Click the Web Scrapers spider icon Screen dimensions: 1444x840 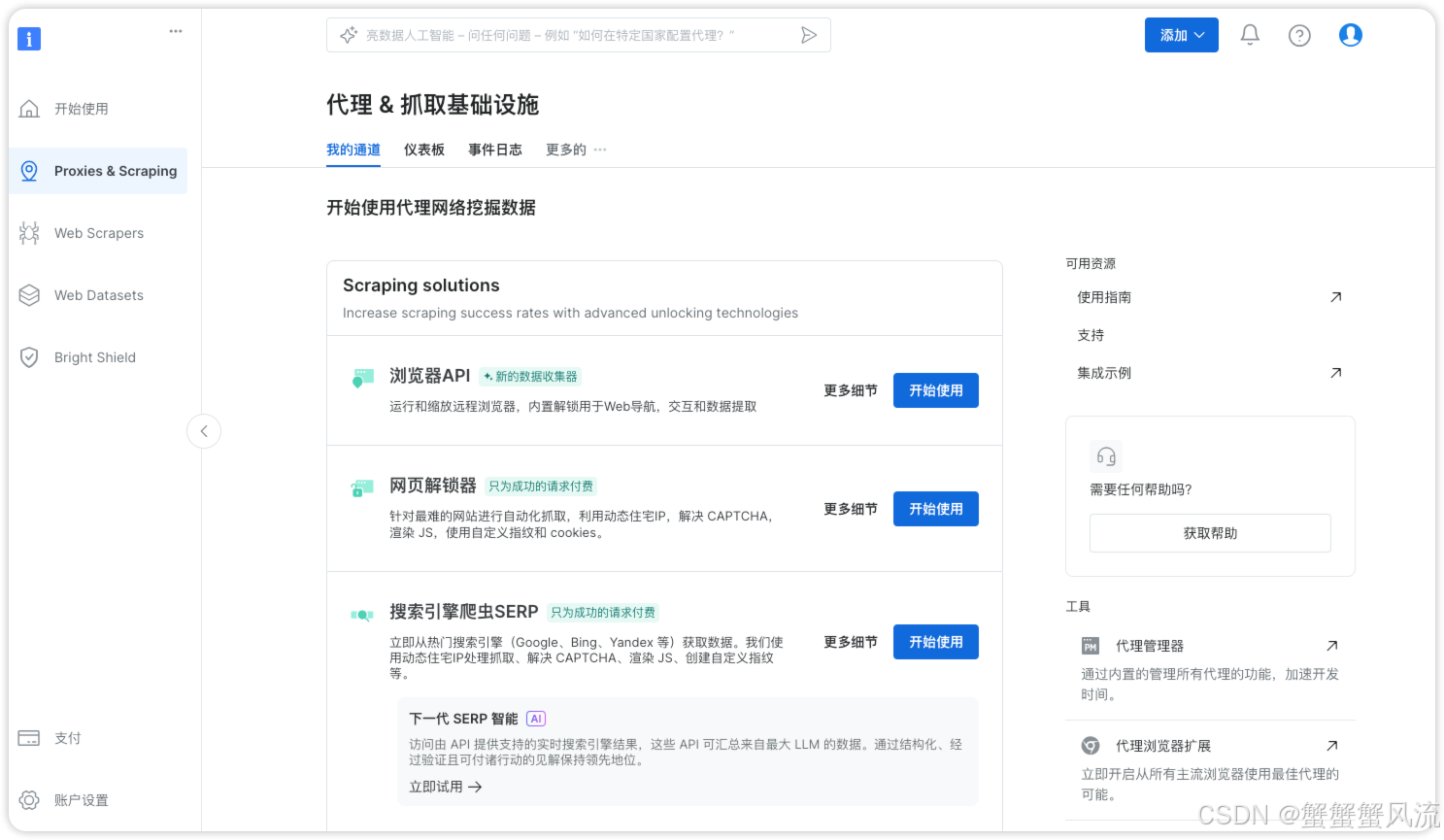(29, 233)
